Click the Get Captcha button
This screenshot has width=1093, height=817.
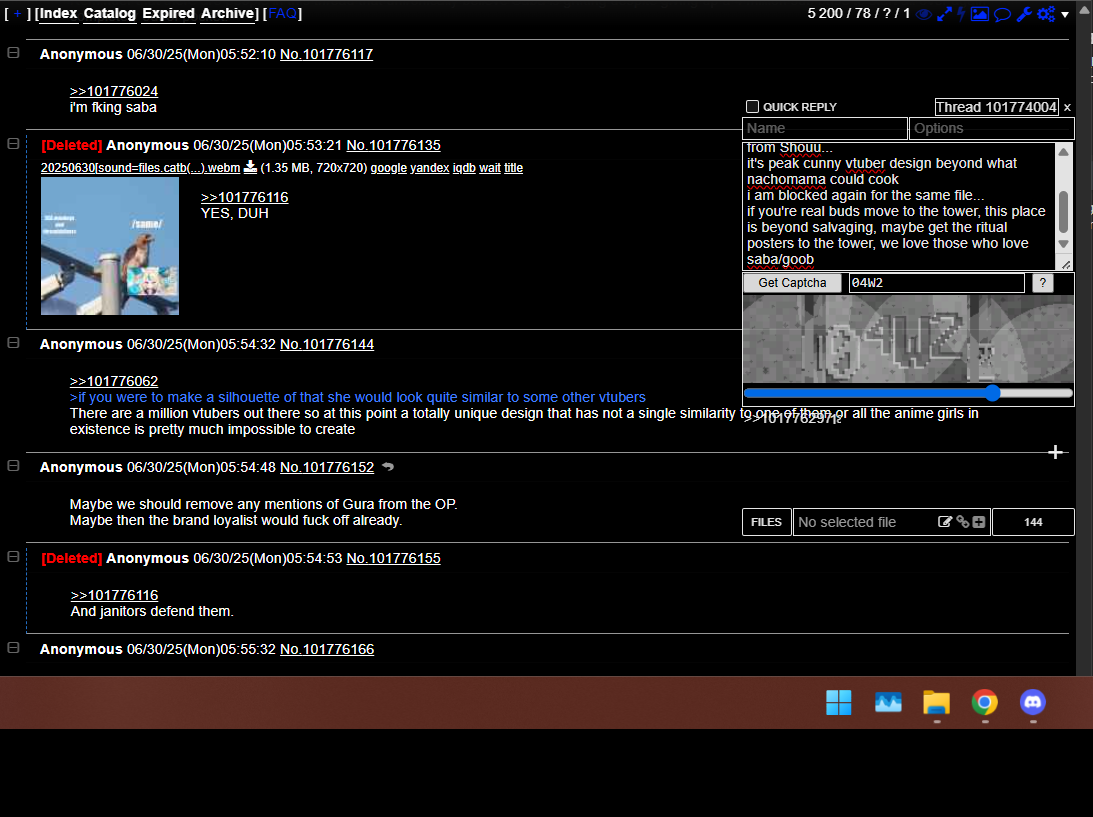click(793, 283)
